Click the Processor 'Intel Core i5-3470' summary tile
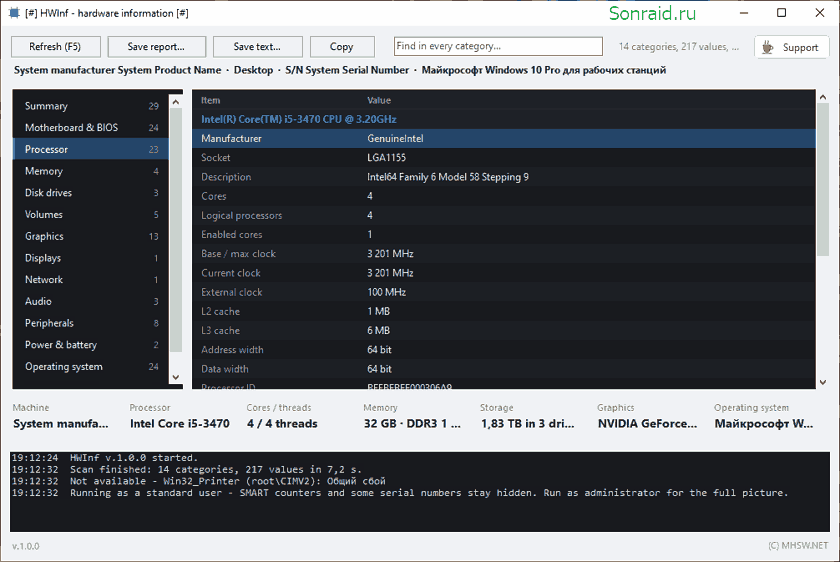This screenshot has width=840, height=562. [x=180, y=416]
